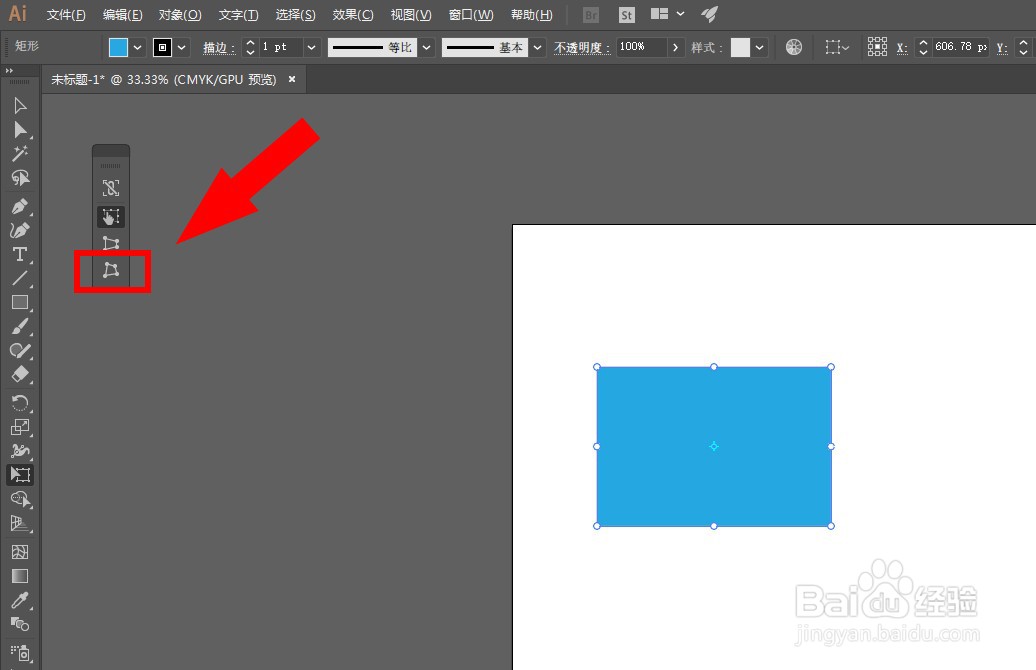Click the blue fill color swatch

click(x=118, y=48)
